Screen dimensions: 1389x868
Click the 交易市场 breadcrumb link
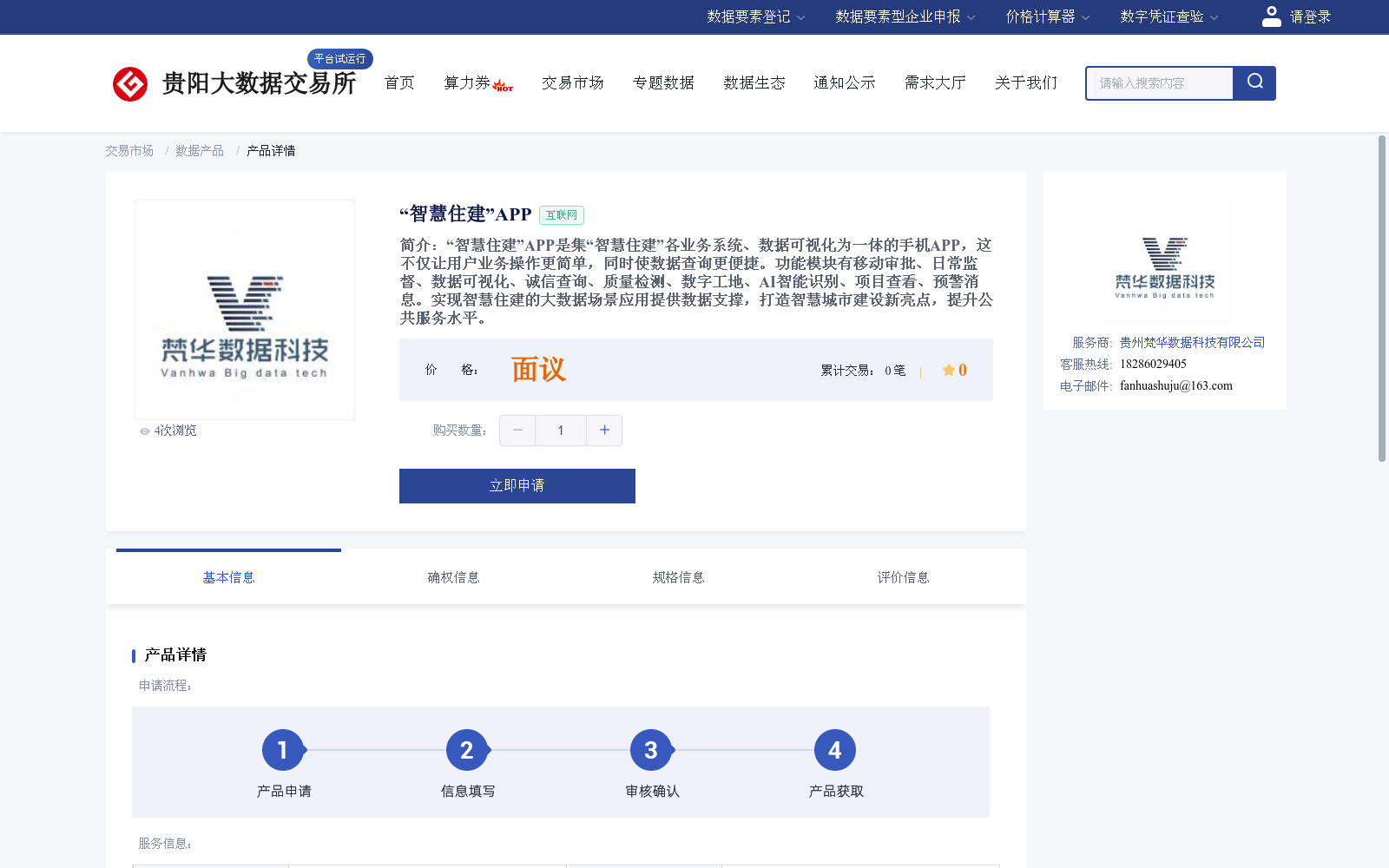coord(129,151)
